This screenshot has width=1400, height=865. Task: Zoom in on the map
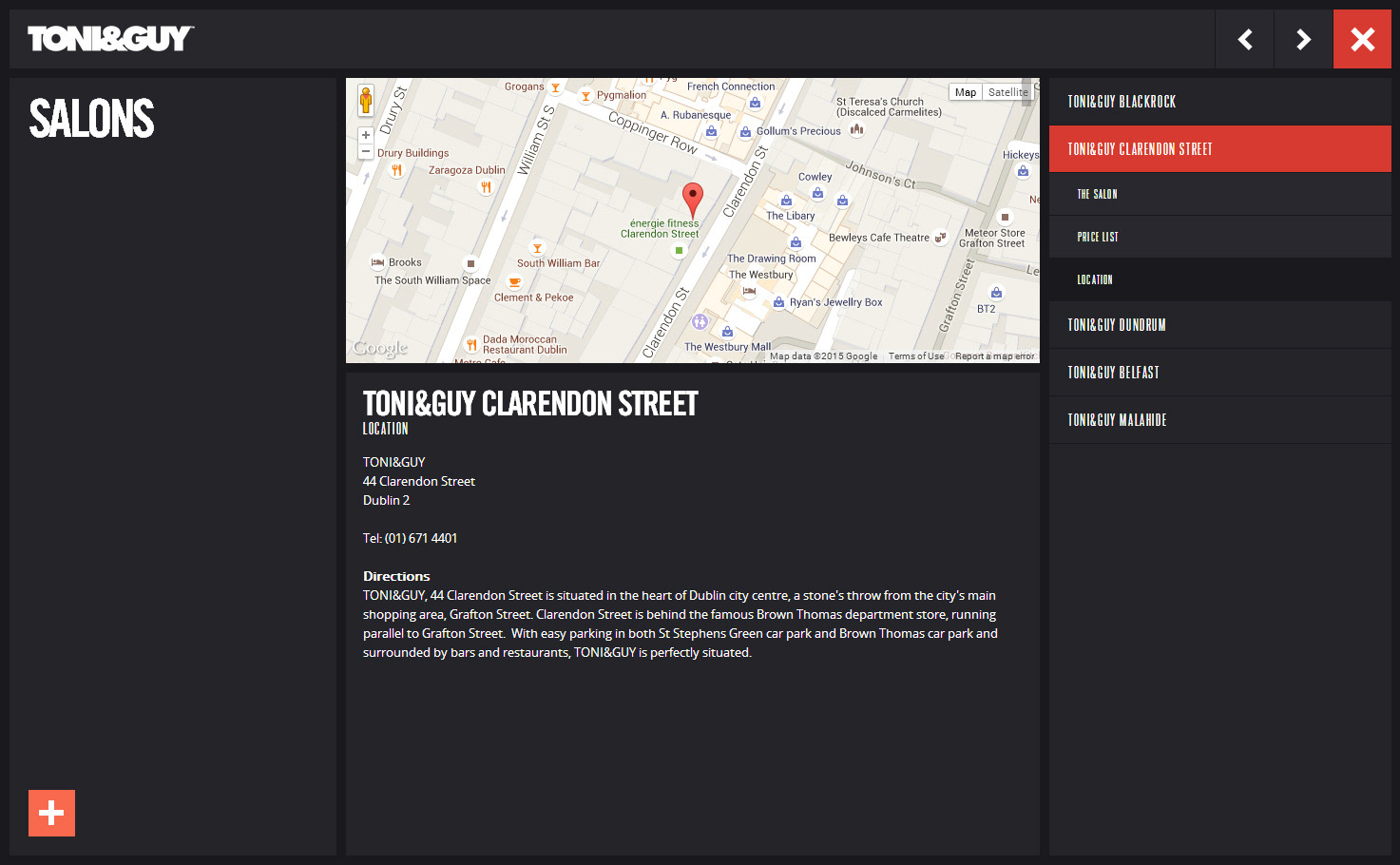(366, 135)
